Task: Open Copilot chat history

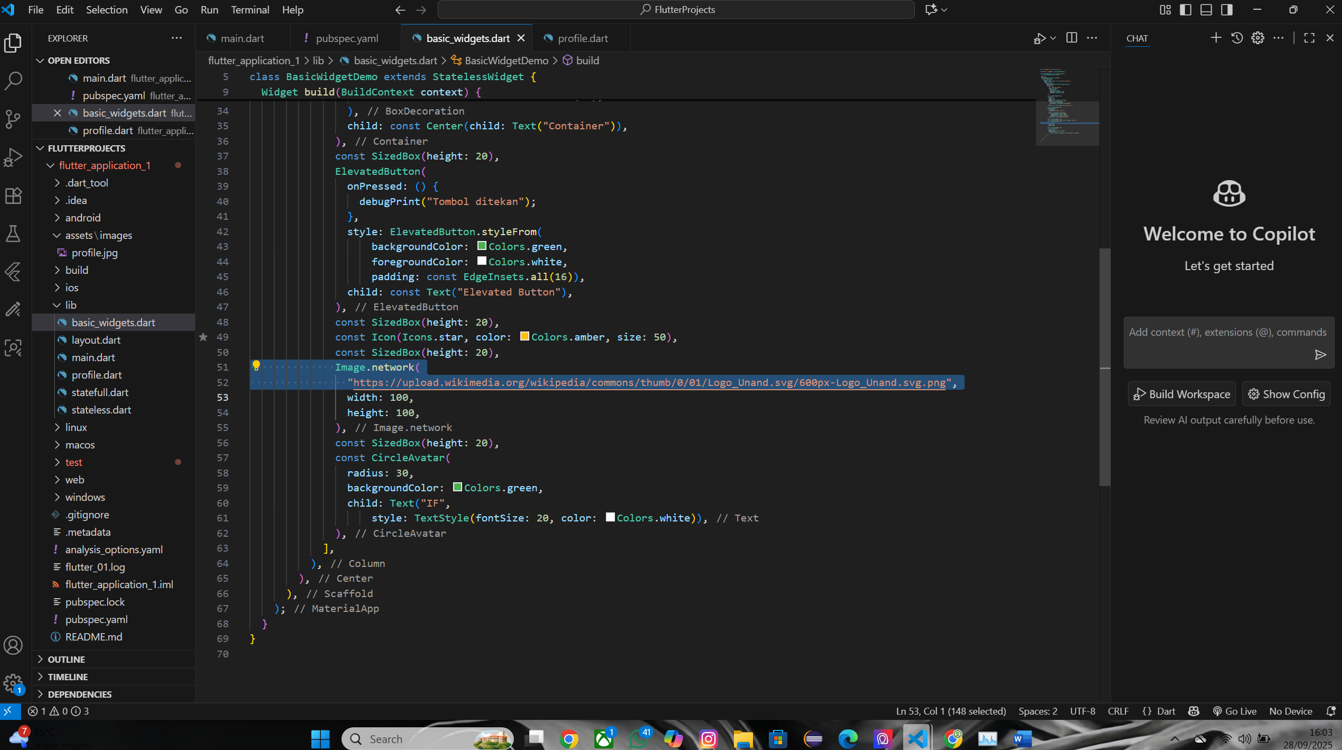Action: (1237, 37)
